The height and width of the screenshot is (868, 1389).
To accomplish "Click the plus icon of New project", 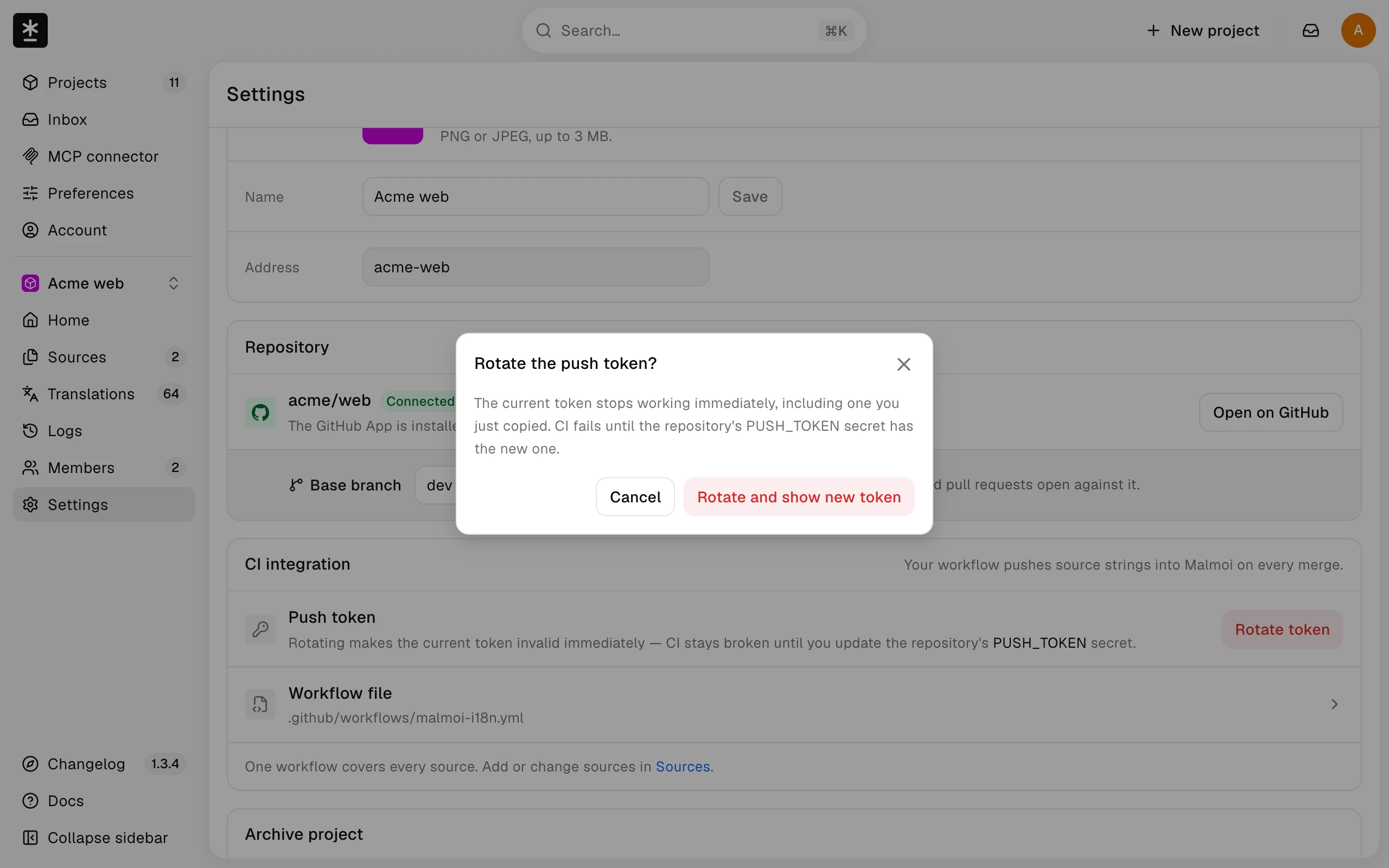I will click(x=1153, y=30).
